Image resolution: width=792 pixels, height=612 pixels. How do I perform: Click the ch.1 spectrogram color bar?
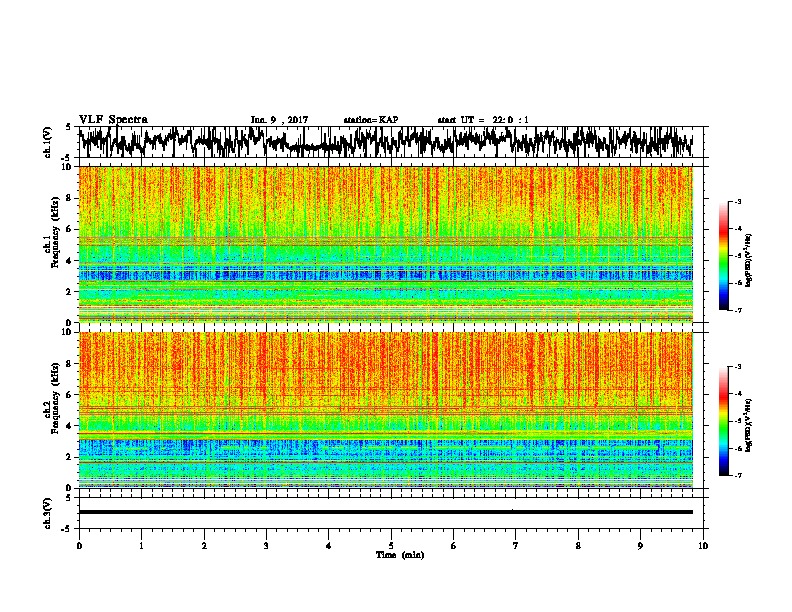click(724, 256)
